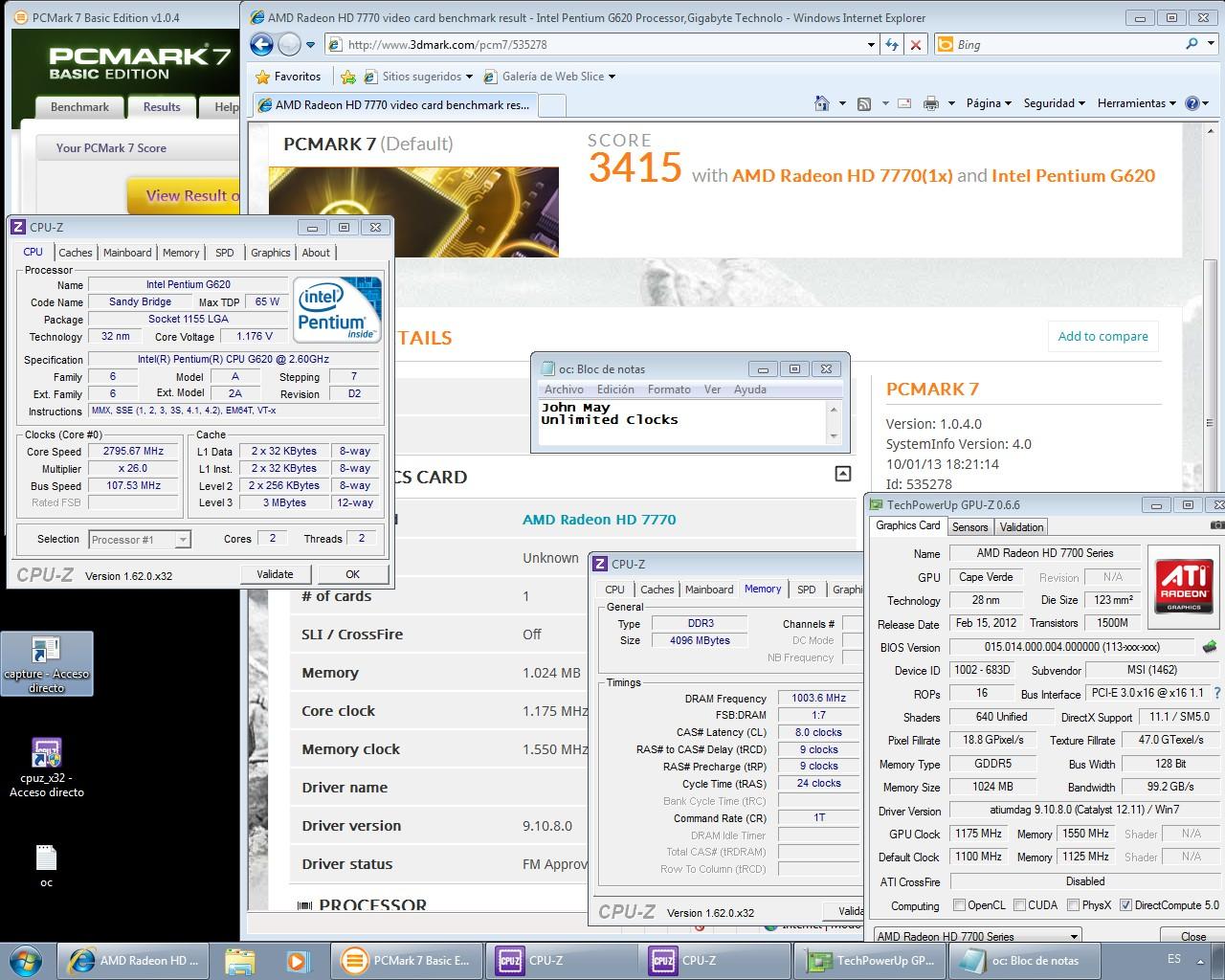Take GPU-Z screenshot with camera icon

click(x=1217, y=525)
